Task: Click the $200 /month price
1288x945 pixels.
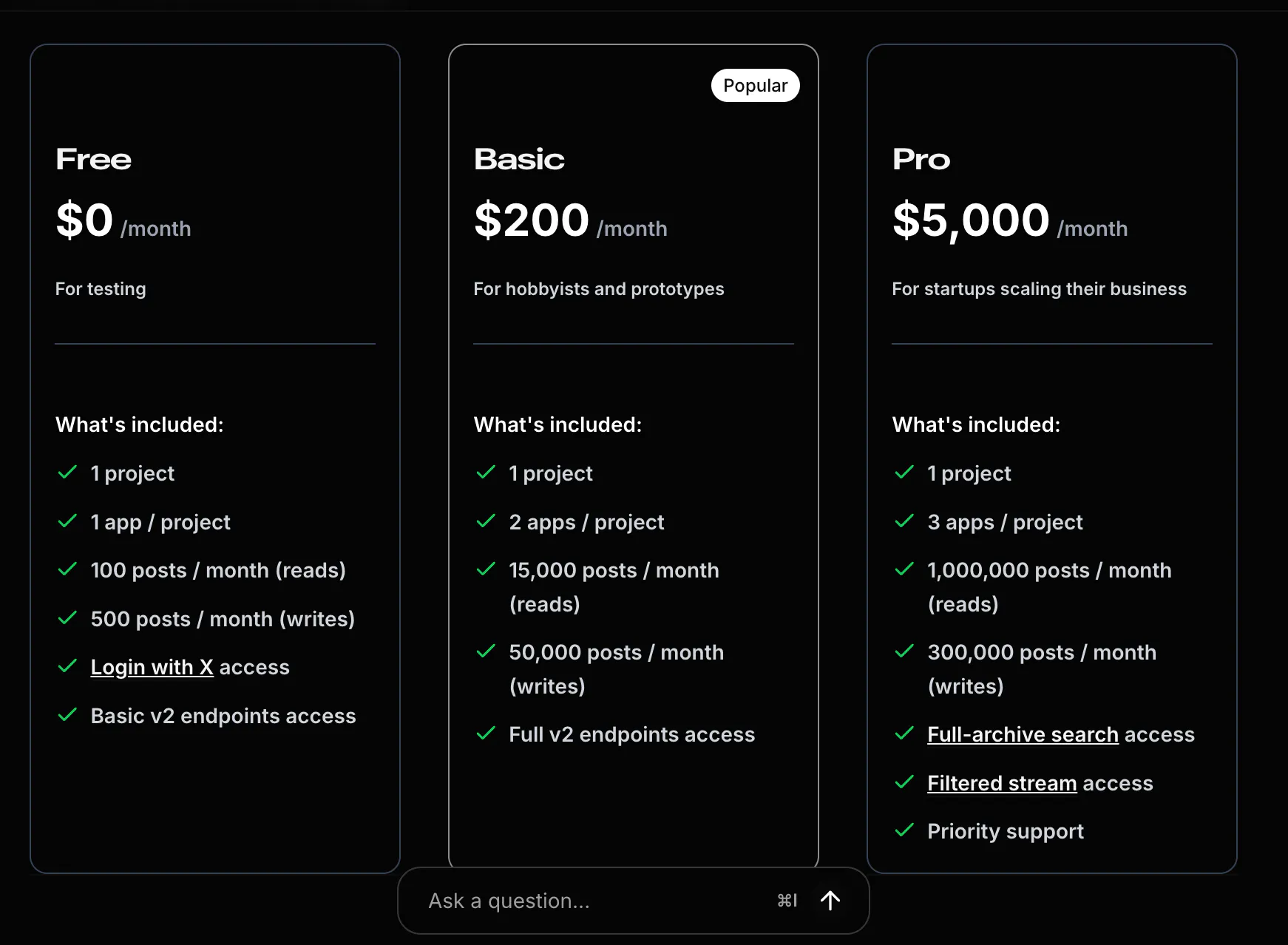Action: point(570,221)
